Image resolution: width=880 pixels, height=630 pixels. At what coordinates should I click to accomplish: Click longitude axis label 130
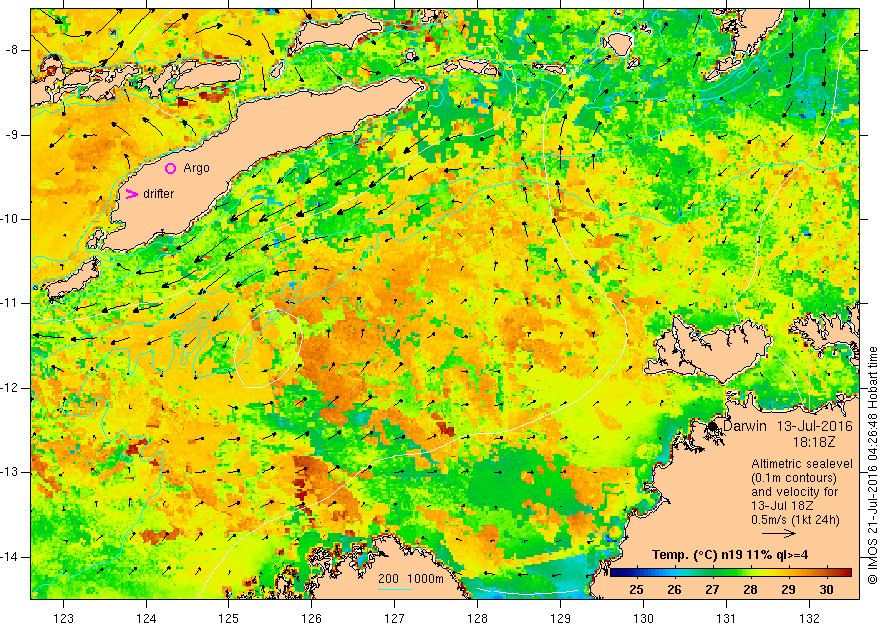(643, 618)
